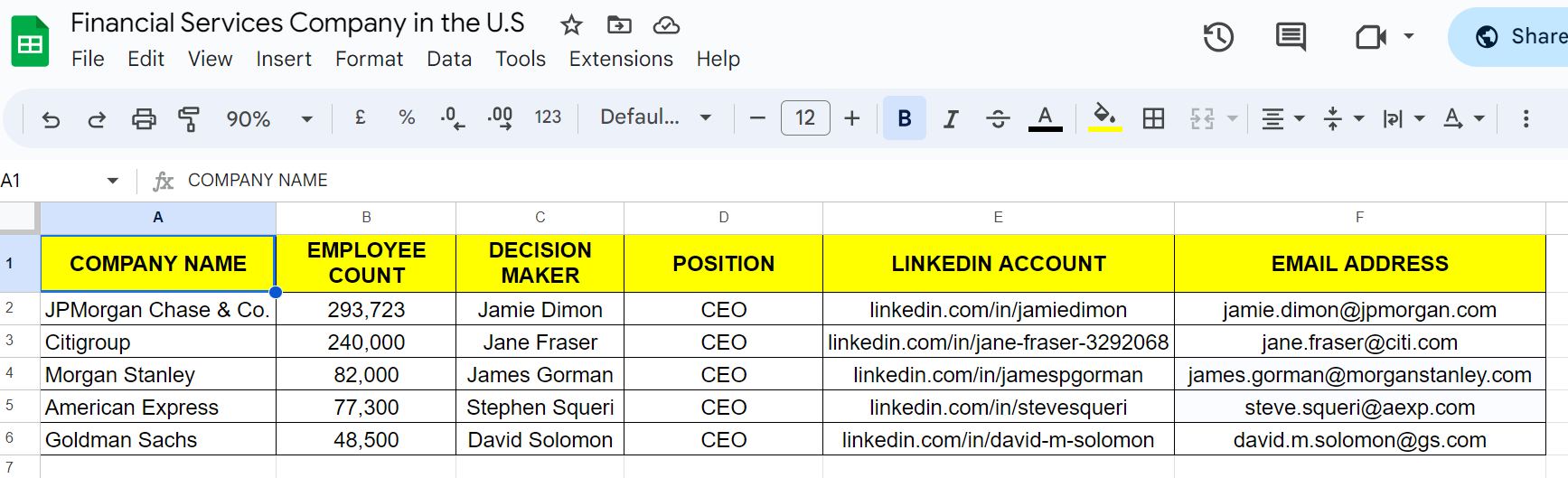Toggle Strikethrough formatting
This screenshot has width=1568, height=478.
point(998,118)
